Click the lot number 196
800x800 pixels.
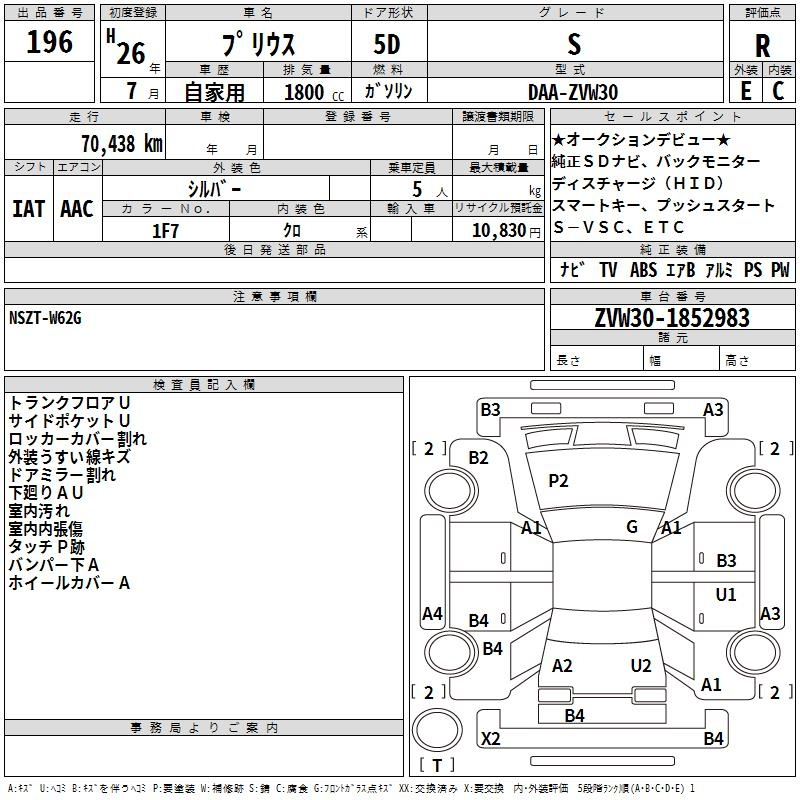(49, 42)
